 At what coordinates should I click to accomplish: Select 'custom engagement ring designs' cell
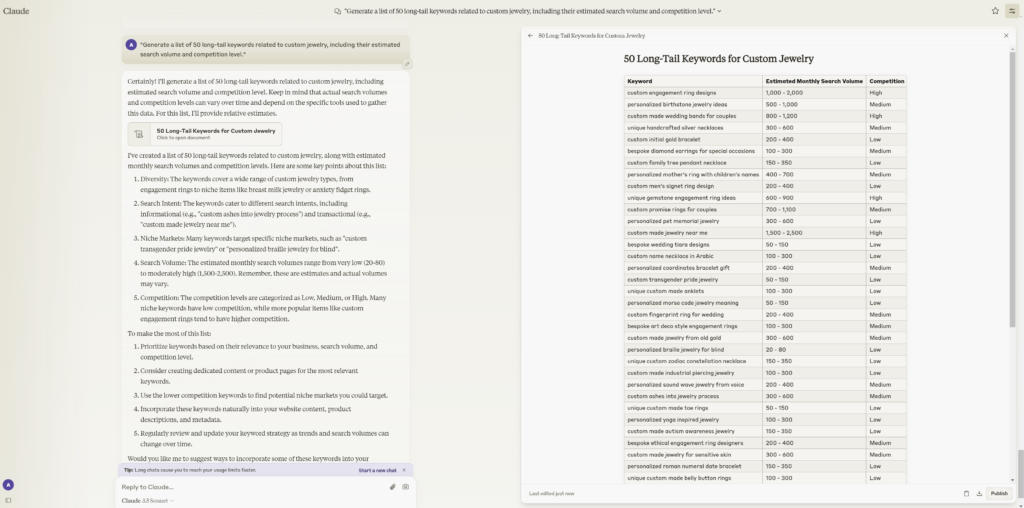[693, 93]
